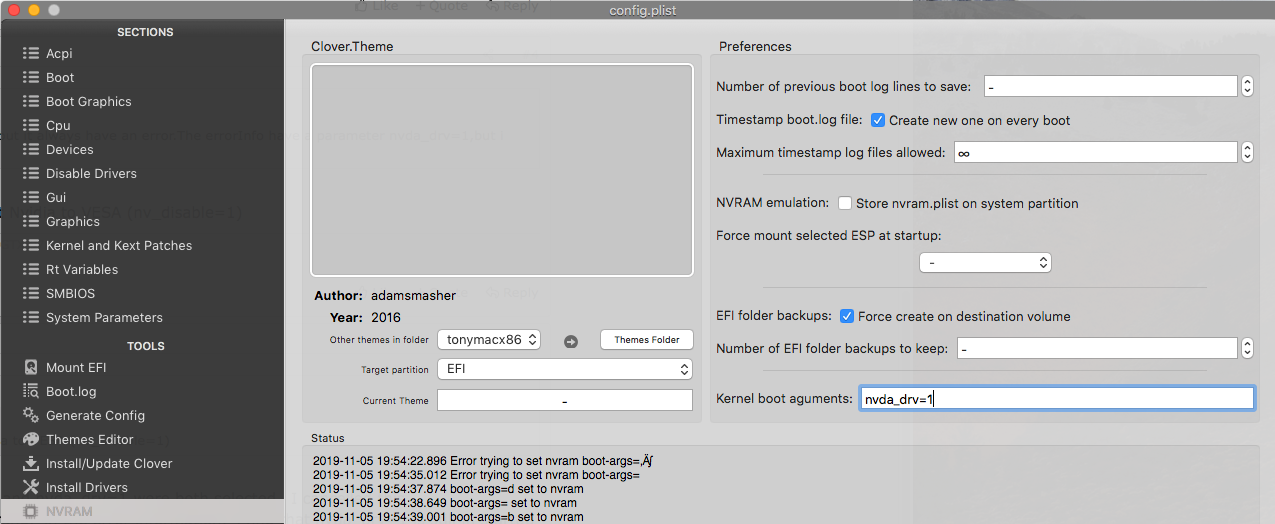Click first 'Error trying to set nvram' line
The height and width of the screenshot is (524, 1275).
point(483,461)
